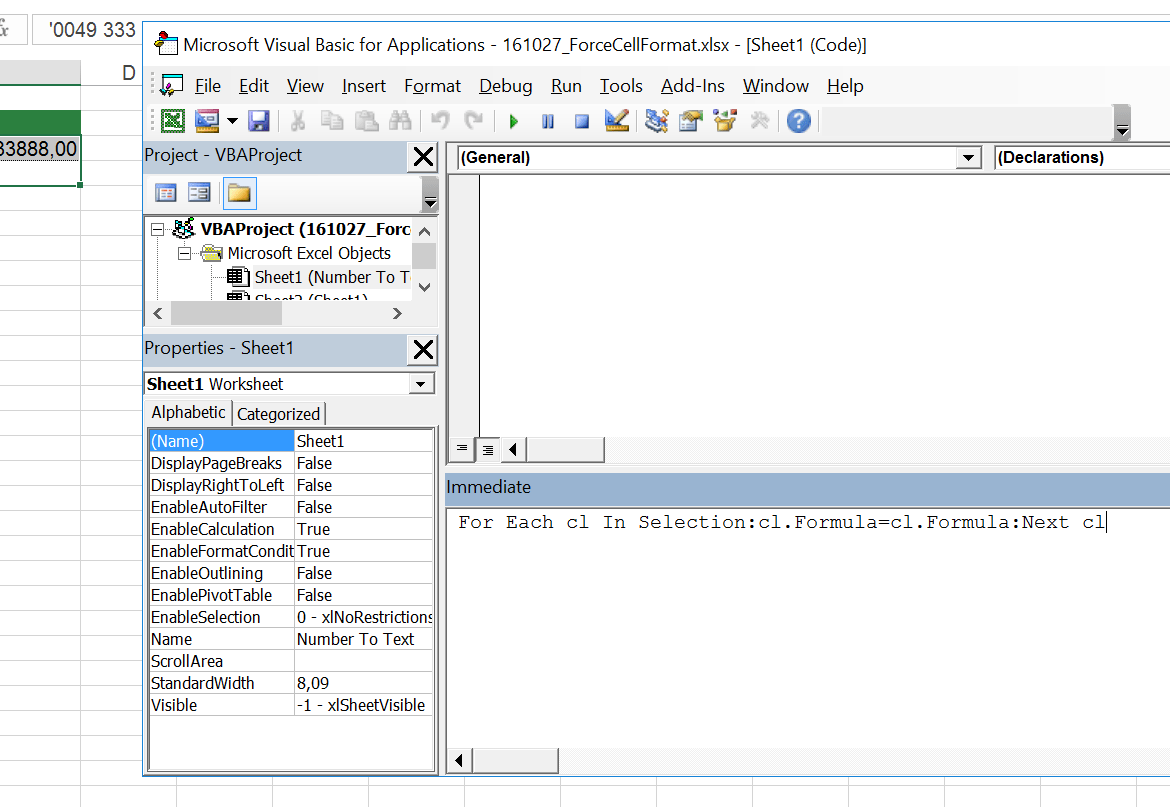Open the Sheet1 Worksheet object dropdown
This screenshot has width=1170, height=807.
(x=421, y=384)
